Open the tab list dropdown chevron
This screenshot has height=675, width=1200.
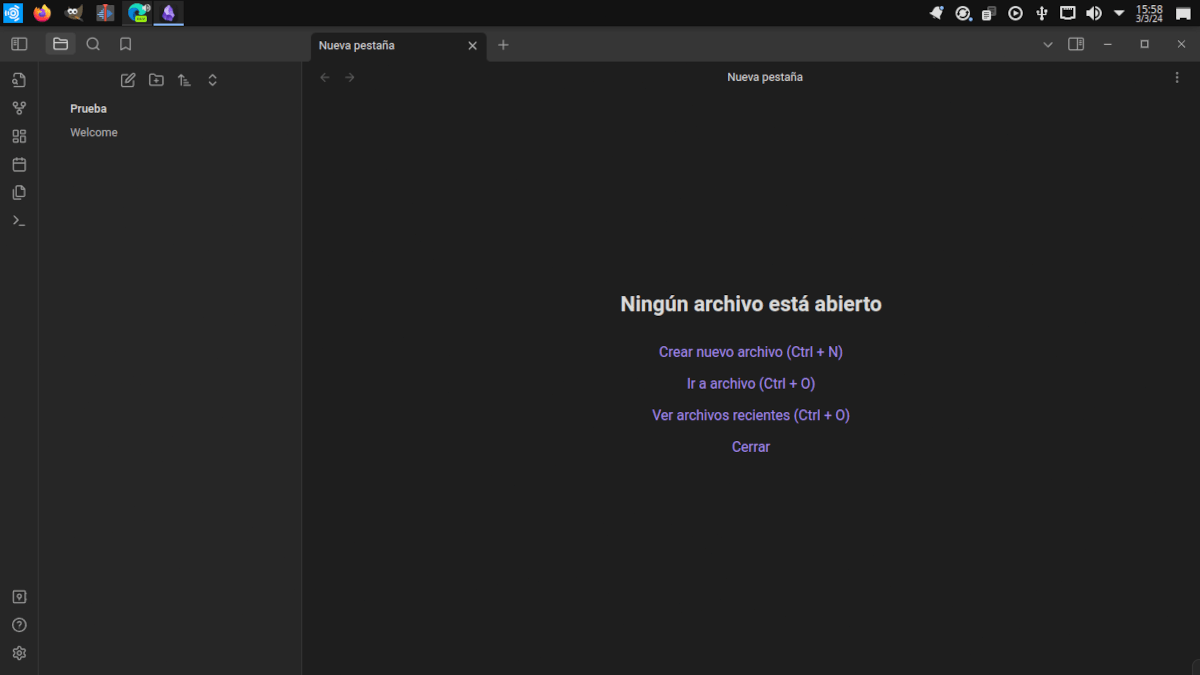1048,45
